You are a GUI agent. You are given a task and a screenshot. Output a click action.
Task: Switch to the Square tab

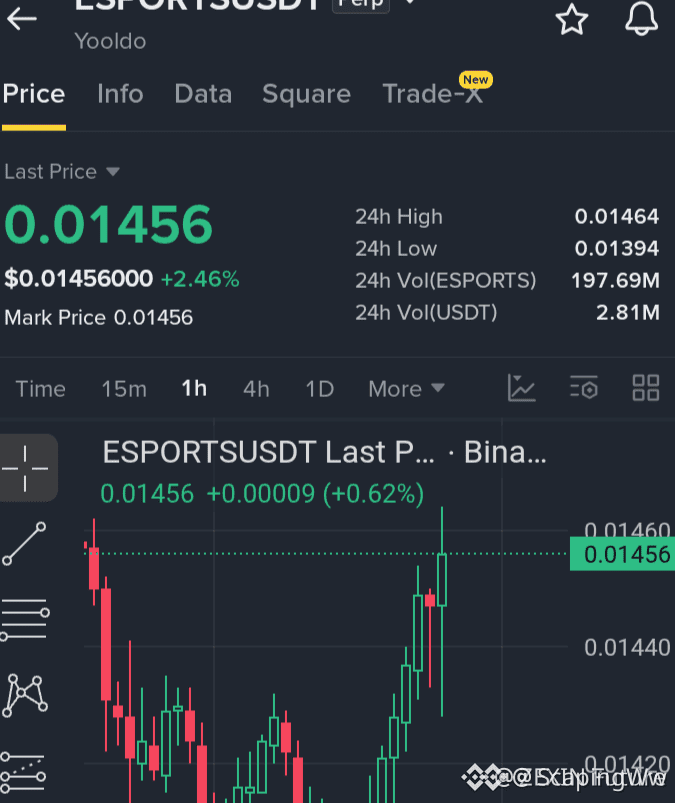point(306,94)
